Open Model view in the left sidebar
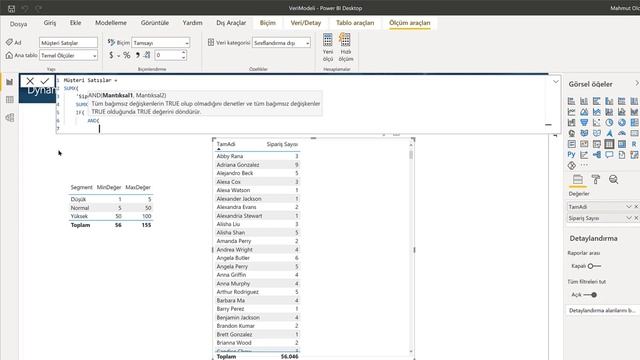The height and width of the screenshot is (360, 640). (10, 118)
